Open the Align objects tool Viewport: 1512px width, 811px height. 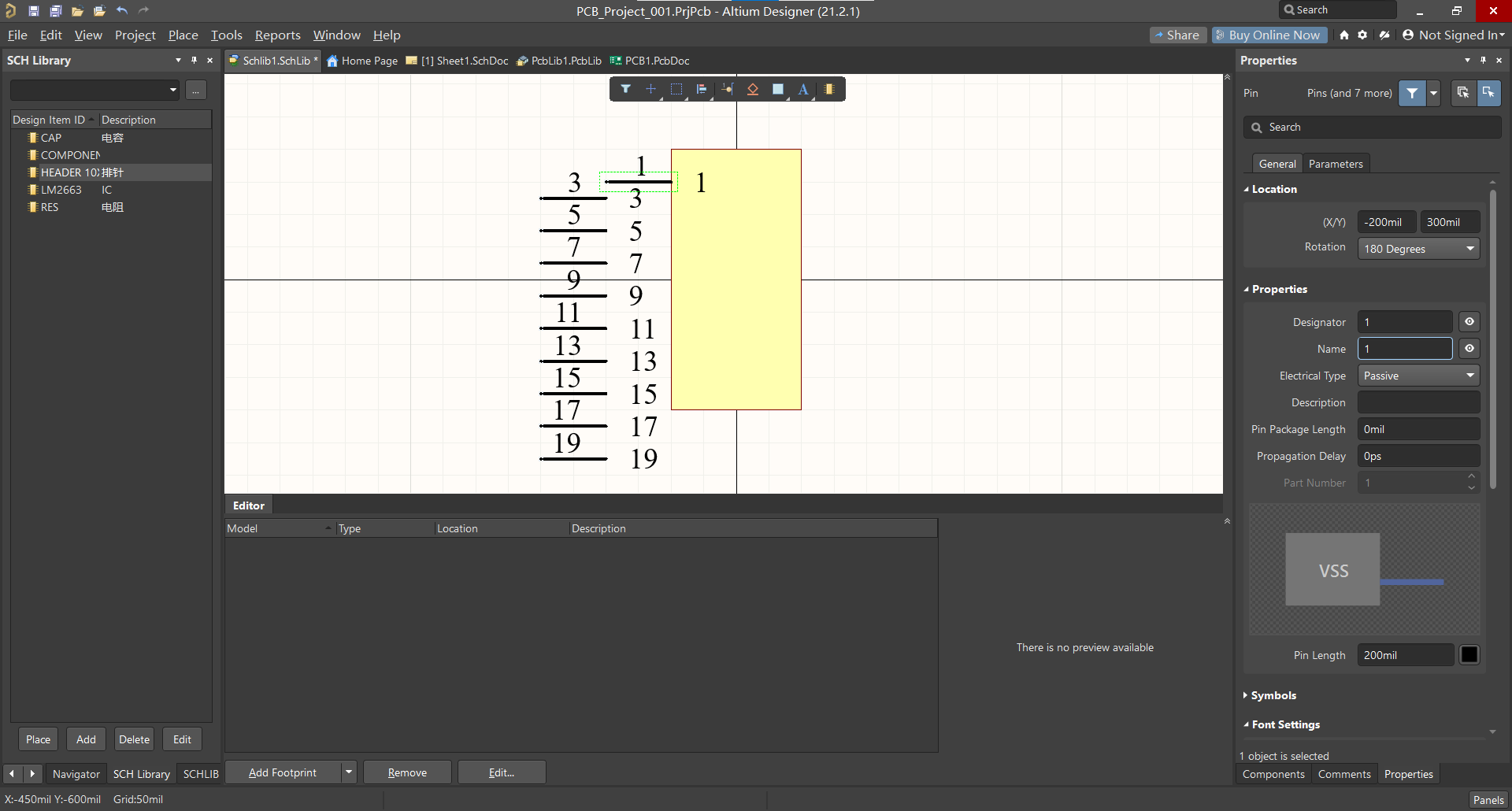(702, 89)
